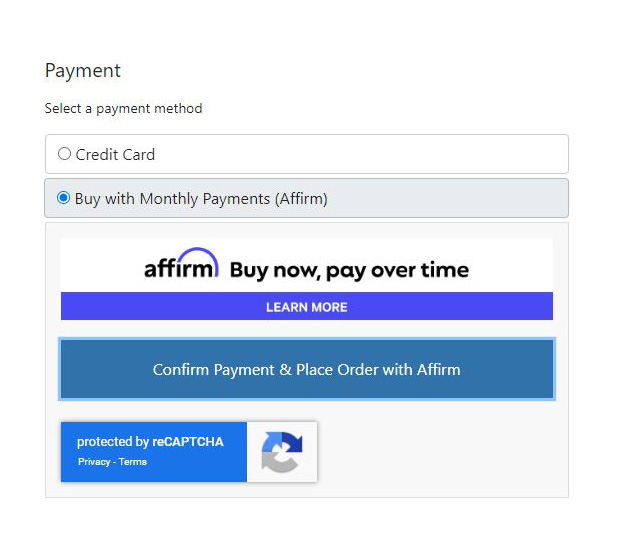Select the Credit Card radio button
Viewport: 620px width, 540px height.
point(64,154)
